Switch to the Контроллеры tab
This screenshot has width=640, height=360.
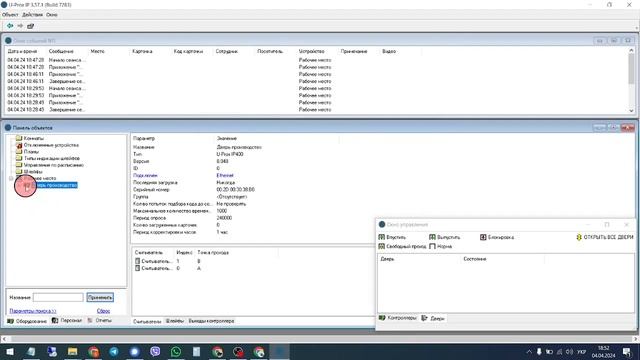point(398,318)
